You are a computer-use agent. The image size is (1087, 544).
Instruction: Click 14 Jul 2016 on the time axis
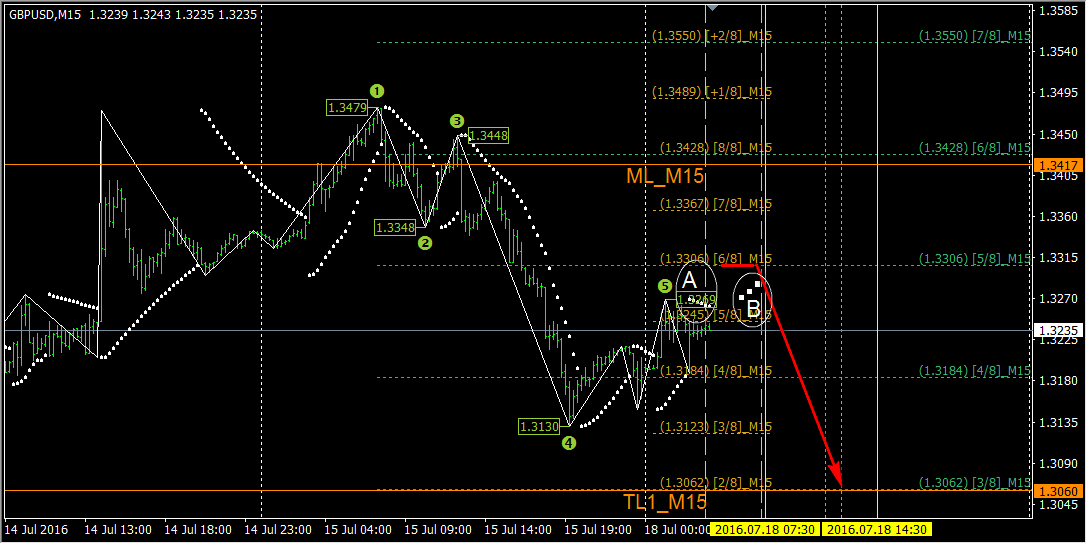point(36,530)
